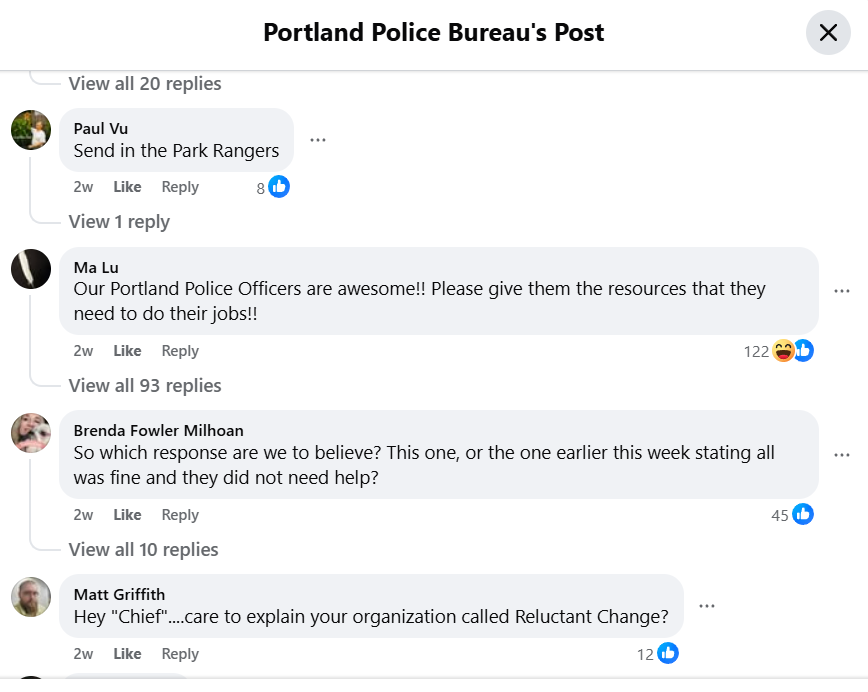This screenshot has height=692, width=868.
Task: Expand all 10 replies under Brenda's comment
Action: click(x=142, y=549)
